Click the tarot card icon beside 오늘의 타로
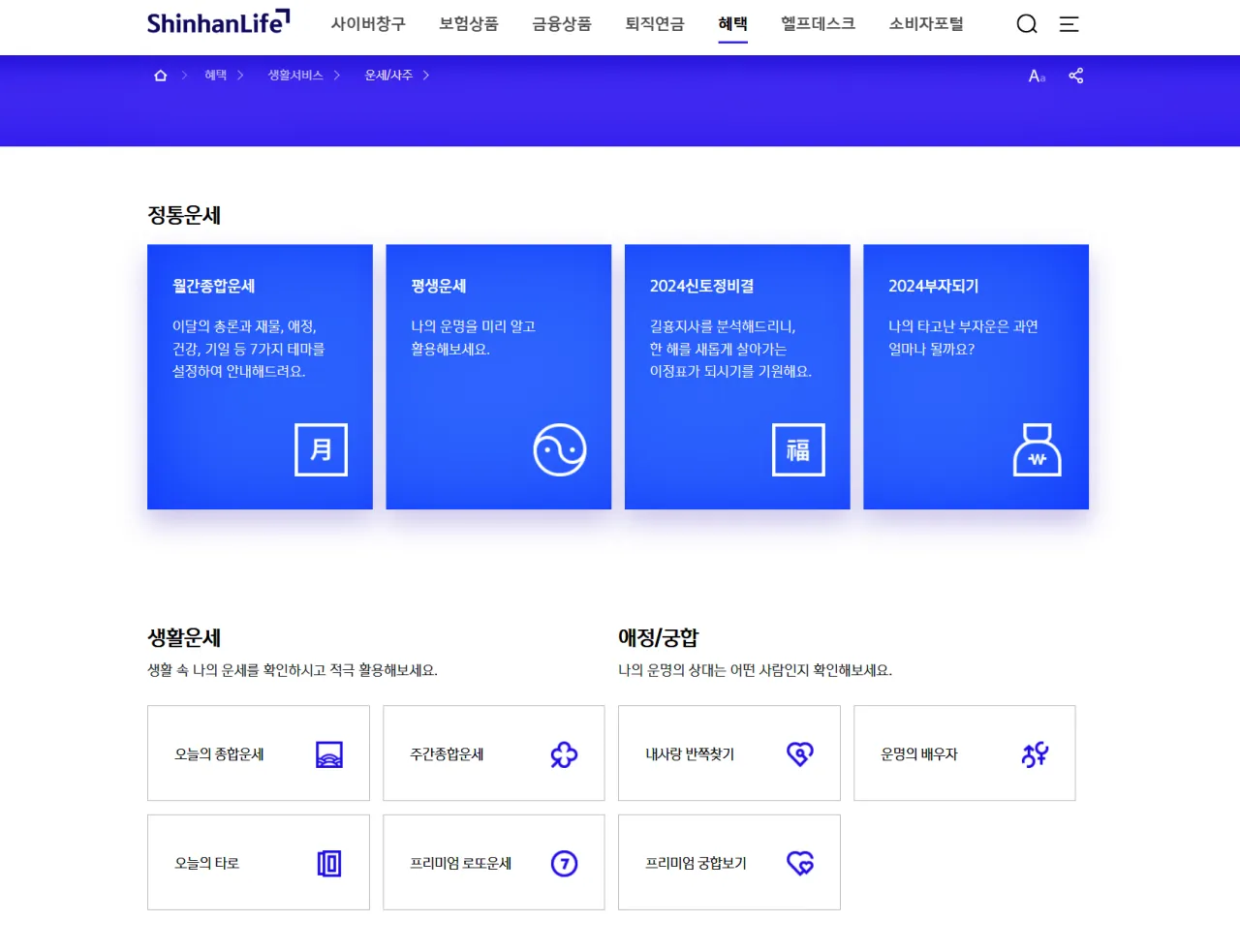The image size is (1240, 952). 329,863
